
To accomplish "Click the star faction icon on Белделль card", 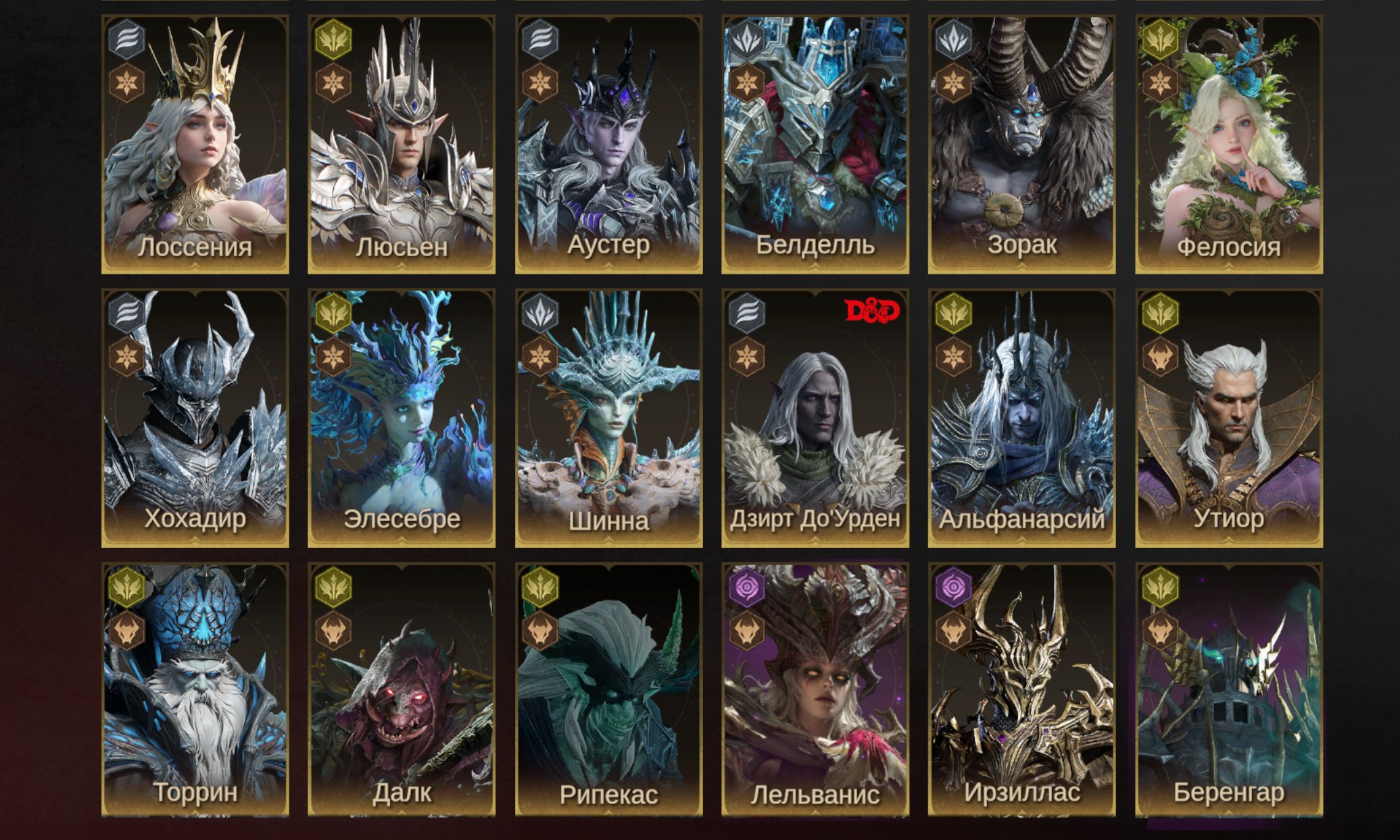I will [x=747, y=83].
